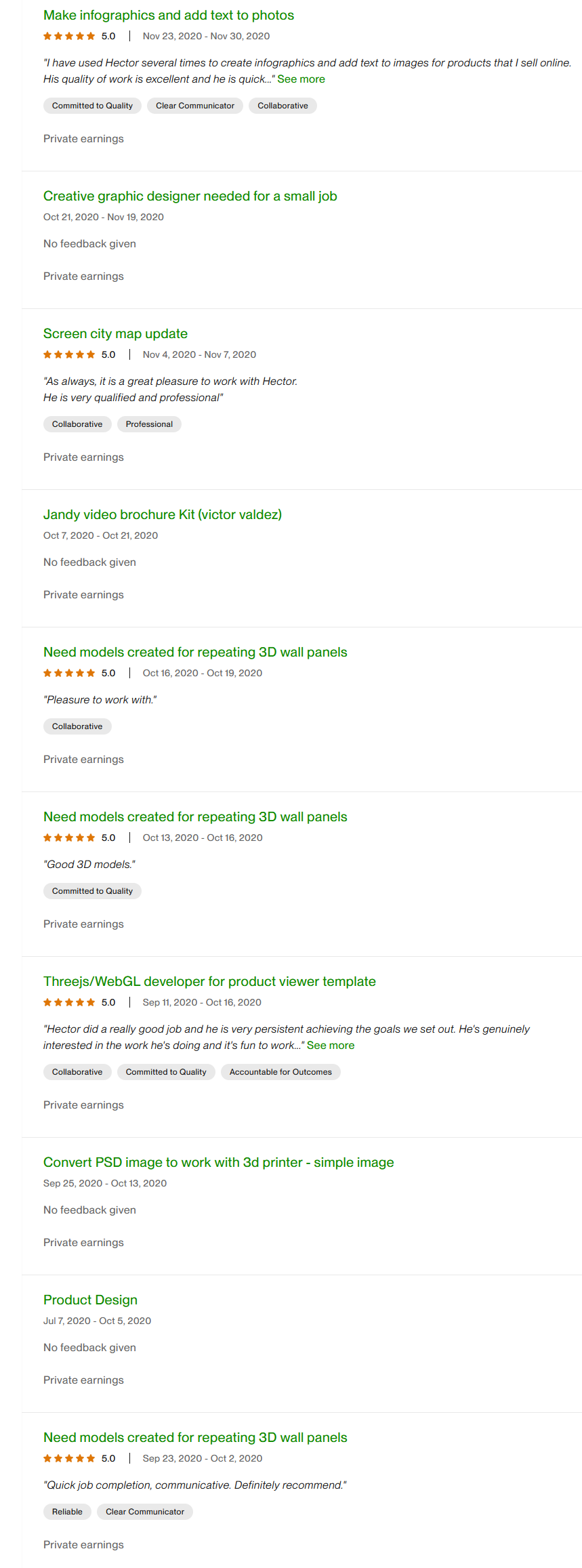Image resolution: width=582 pixels, height=1568 pixels.
Task: Click "Clear Communicator" badge under the infographics review
Action: click(x=195, y=106)
